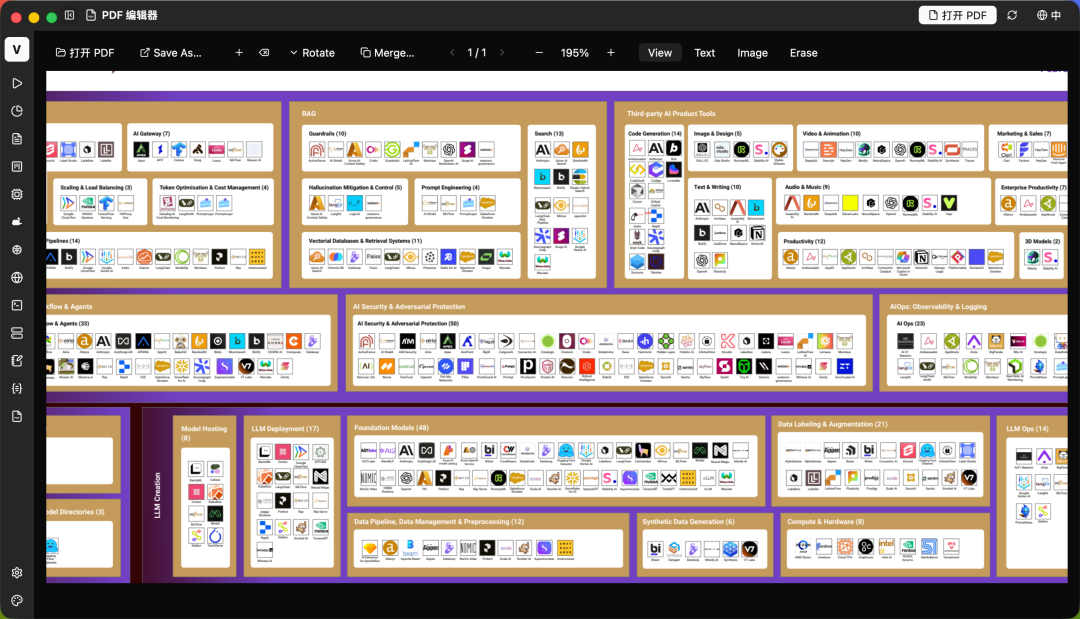Click the plus add page icon
Screen dimensions: 1080x619
point(239,52)
